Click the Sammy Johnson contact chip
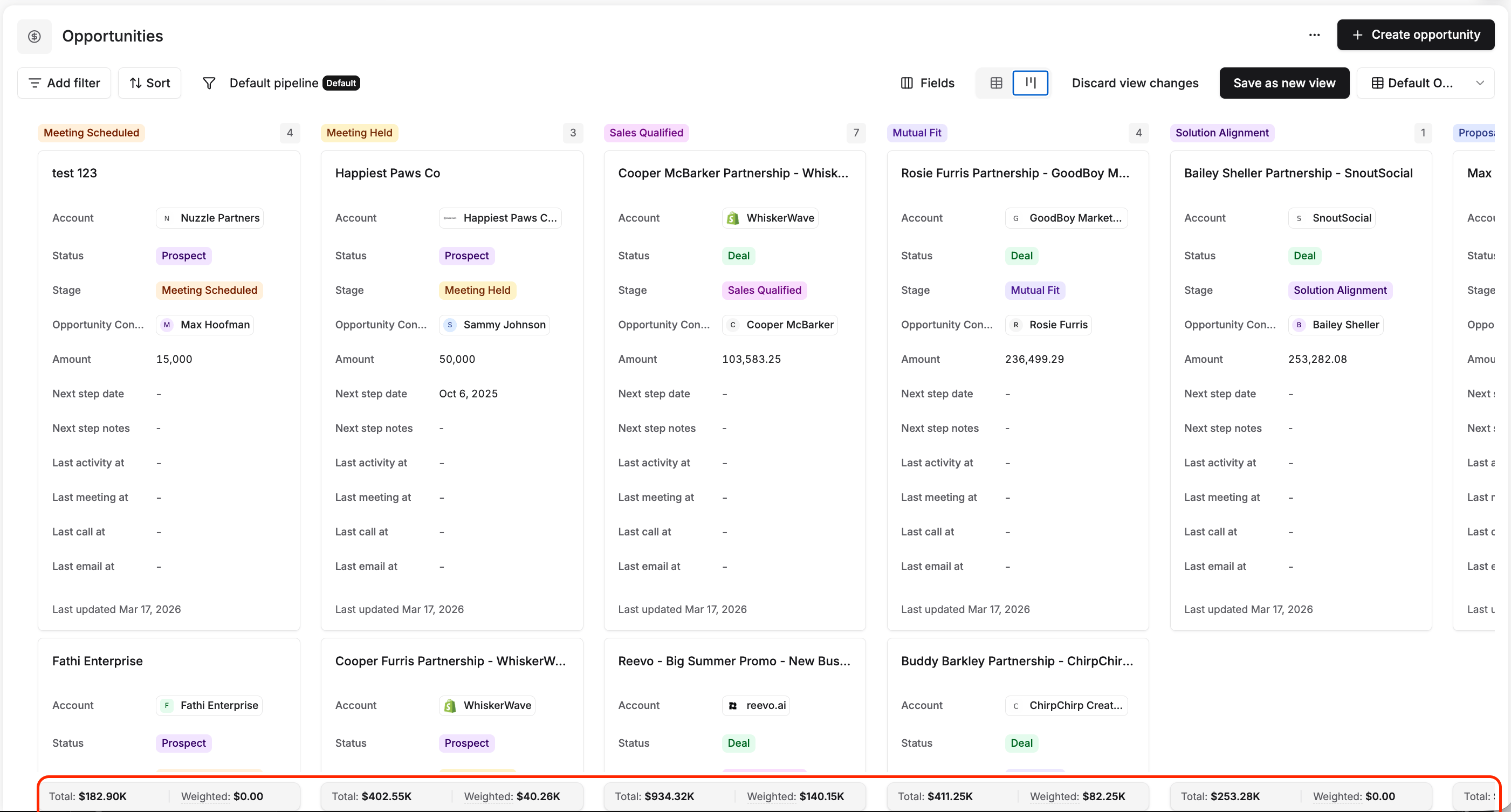Image resolution: width=1511 pixels, height=812 pixels. 494,324
